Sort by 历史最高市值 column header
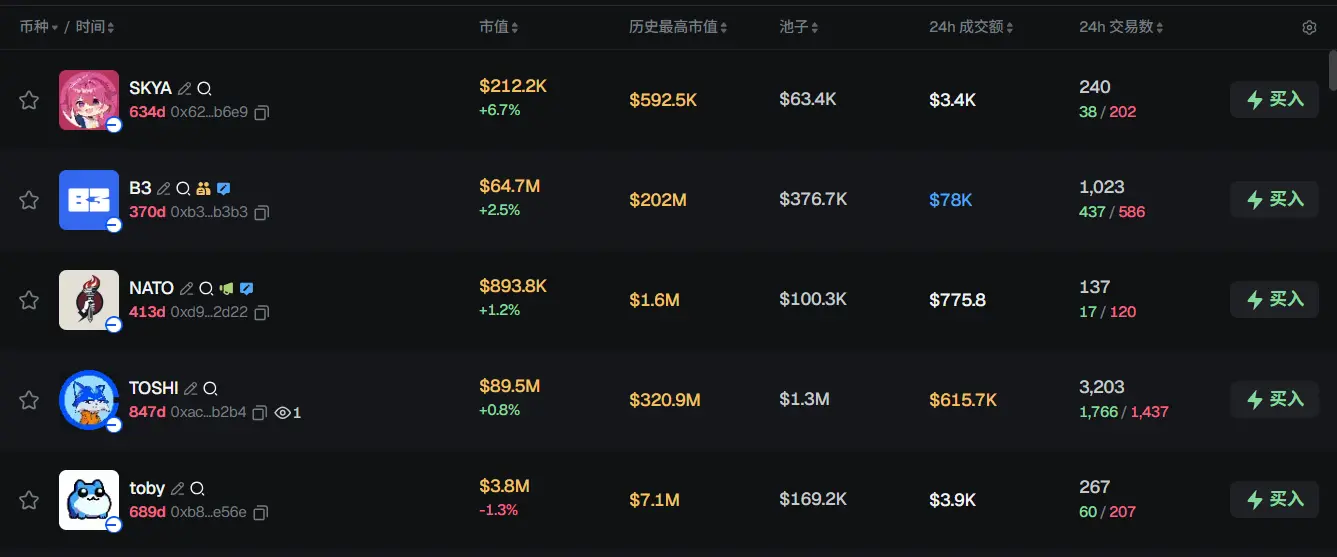Screen dimensions: 1337x557 [678, 27]
